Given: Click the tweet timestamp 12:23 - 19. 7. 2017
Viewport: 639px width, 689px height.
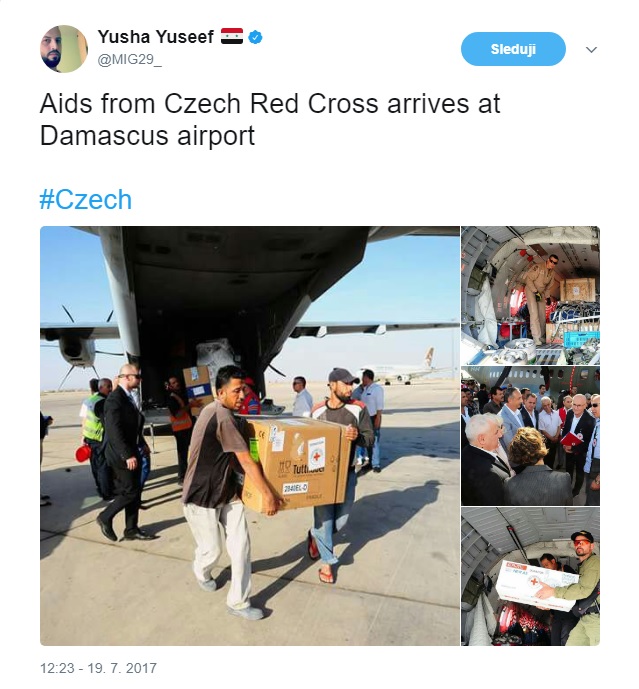Looking at the screenshot, I should point(98,668).
